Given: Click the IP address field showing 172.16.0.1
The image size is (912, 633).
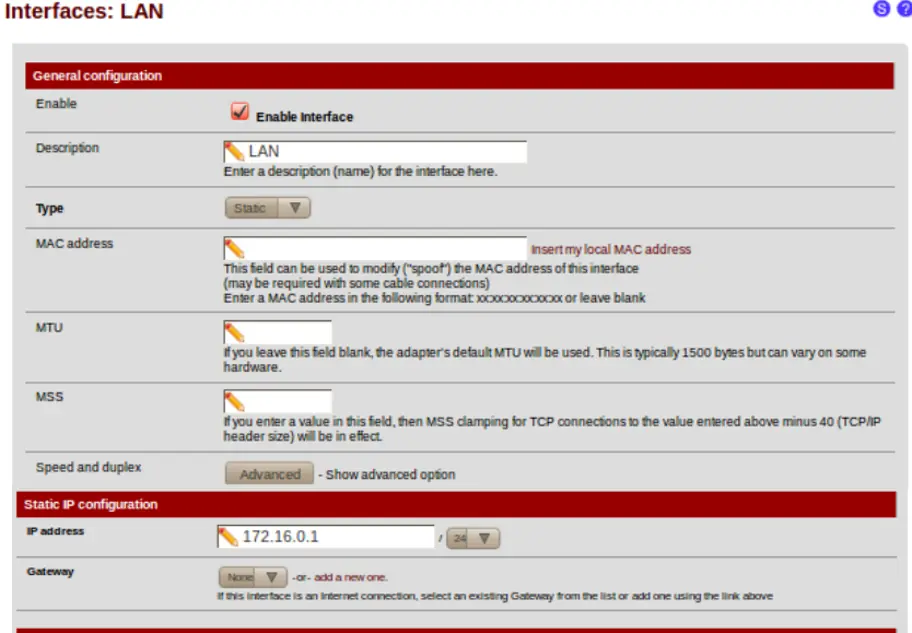Looking at the screenshot, I should click(326, 536).
